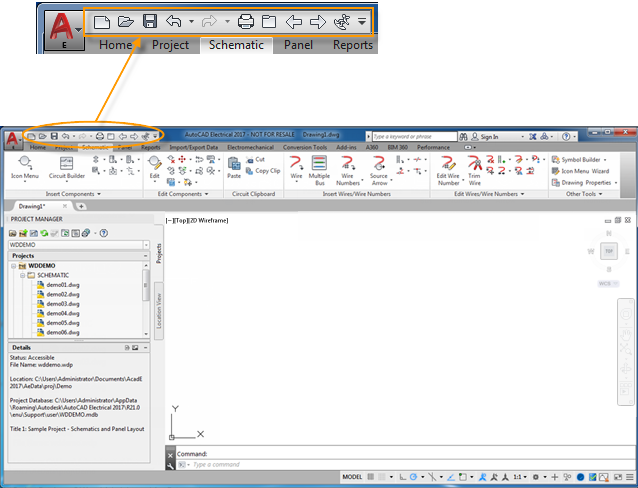Click the keyword search field
Image resolution: width=638 pixels, height=488 pixels.
415,137
